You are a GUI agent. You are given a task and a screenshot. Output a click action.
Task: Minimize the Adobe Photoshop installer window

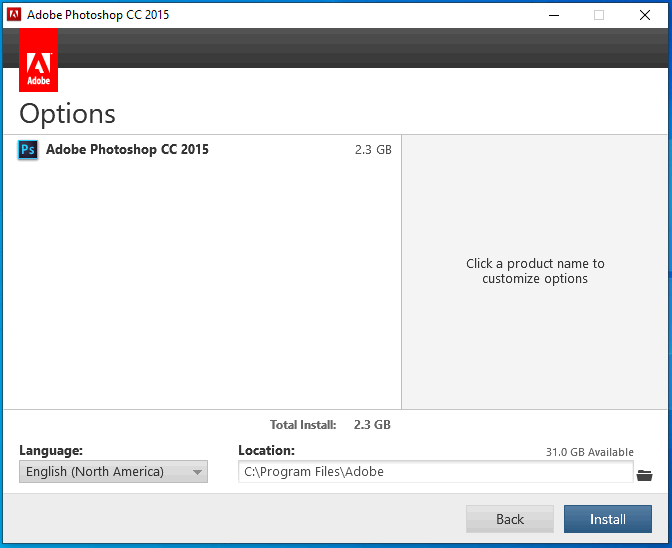point(553,15)
